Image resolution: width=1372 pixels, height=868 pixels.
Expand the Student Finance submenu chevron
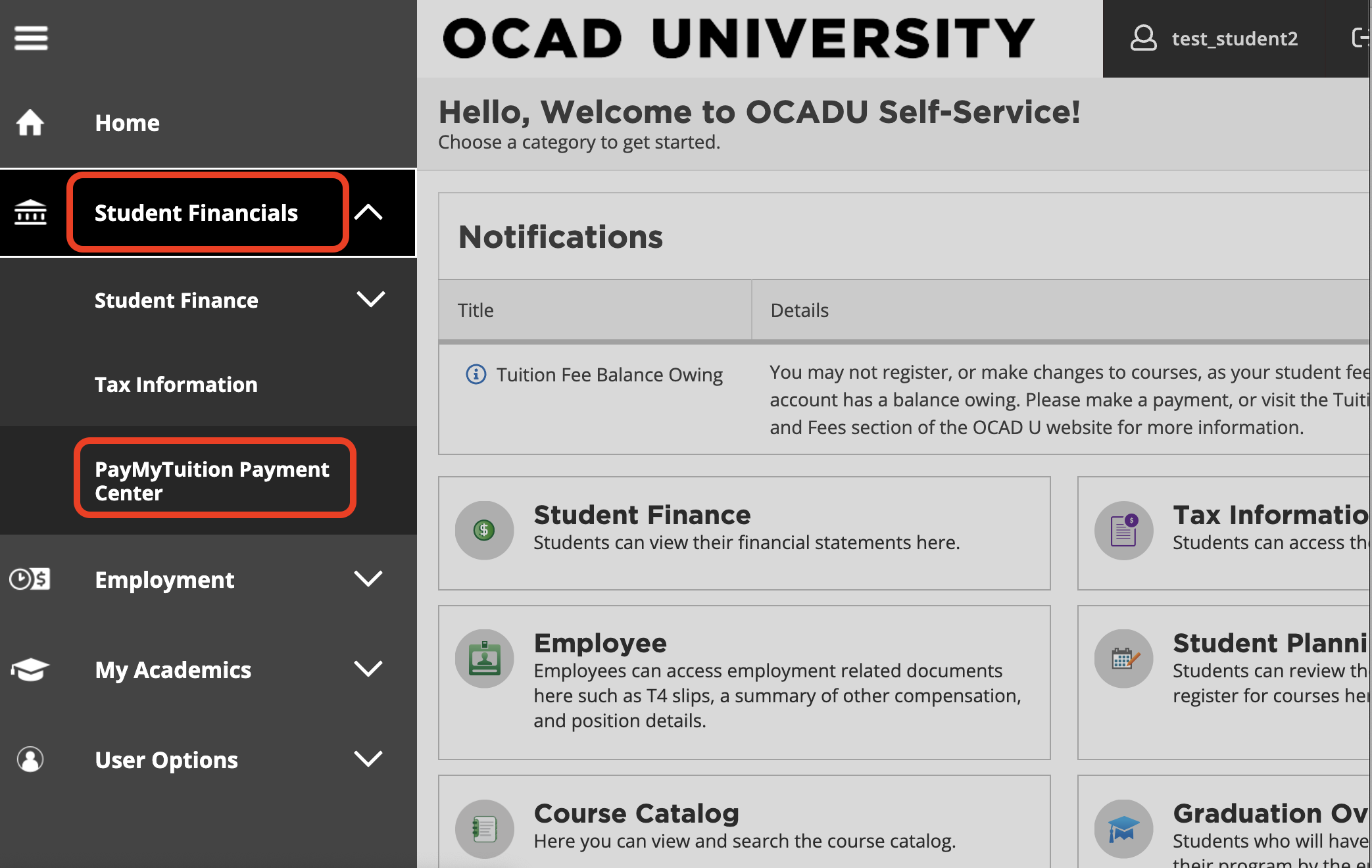pos(371,299)
